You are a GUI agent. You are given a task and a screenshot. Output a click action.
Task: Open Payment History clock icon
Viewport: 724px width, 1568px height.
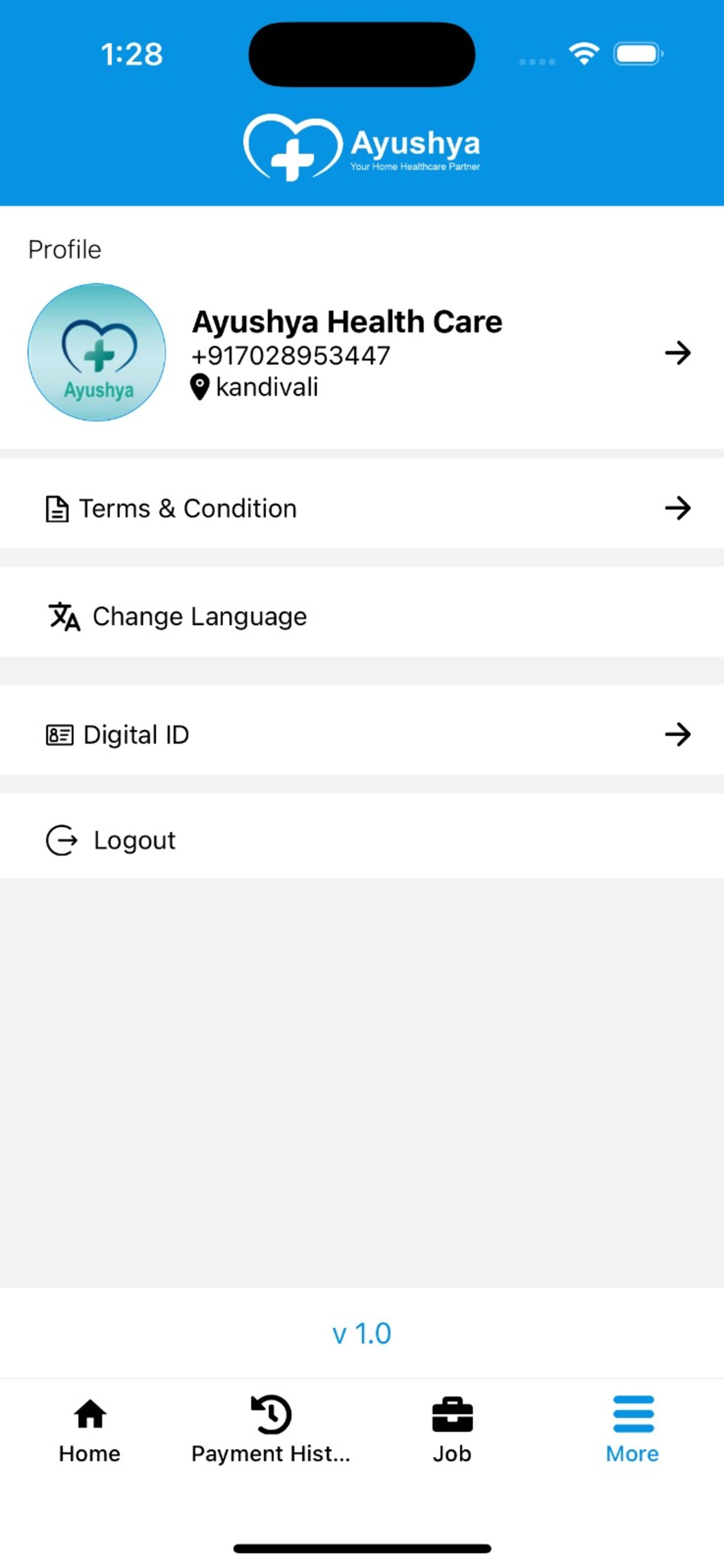click(270, 1414)
